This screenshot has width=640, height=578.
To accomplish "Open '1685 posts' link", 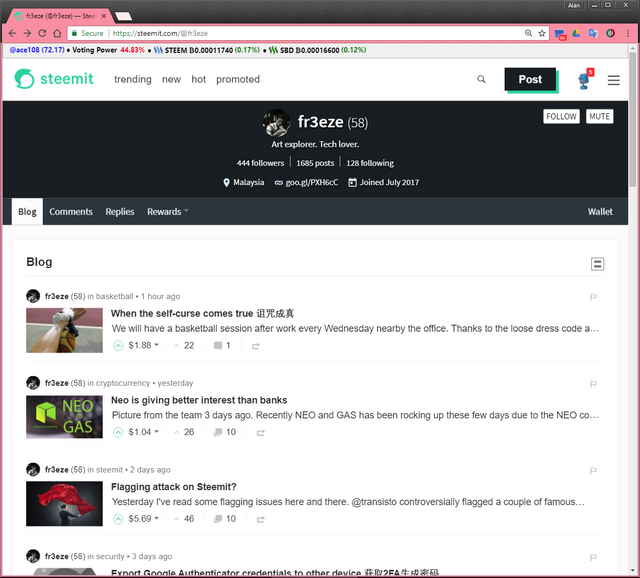I will tap(315, 163).
